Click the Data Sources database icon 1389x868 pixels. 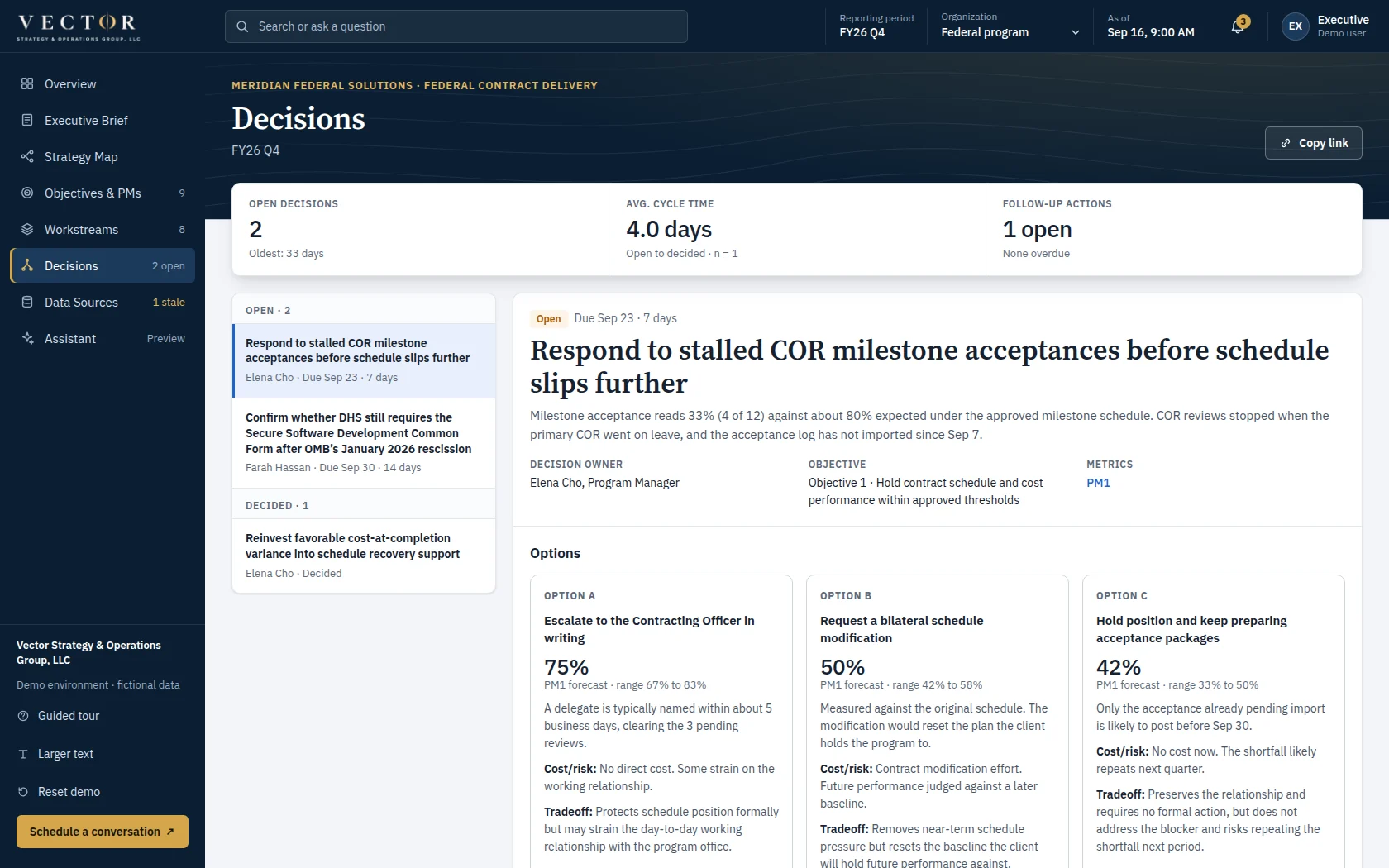[x=27, y=302]
